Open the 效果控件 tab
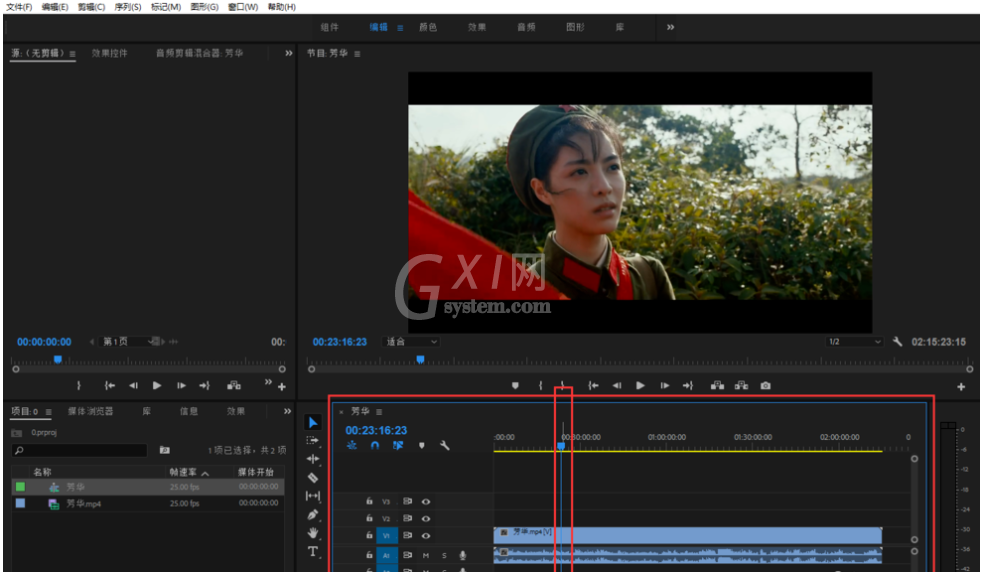 [x=110, y=53]
